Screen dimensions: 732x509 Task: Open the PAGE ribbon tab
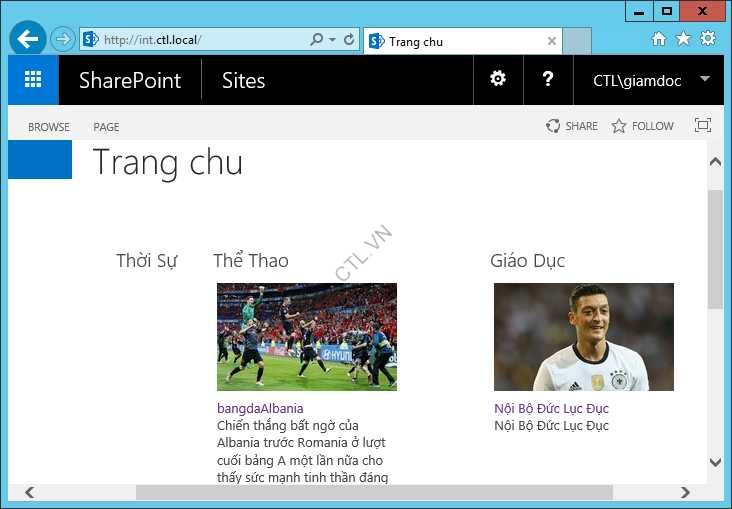106,127
